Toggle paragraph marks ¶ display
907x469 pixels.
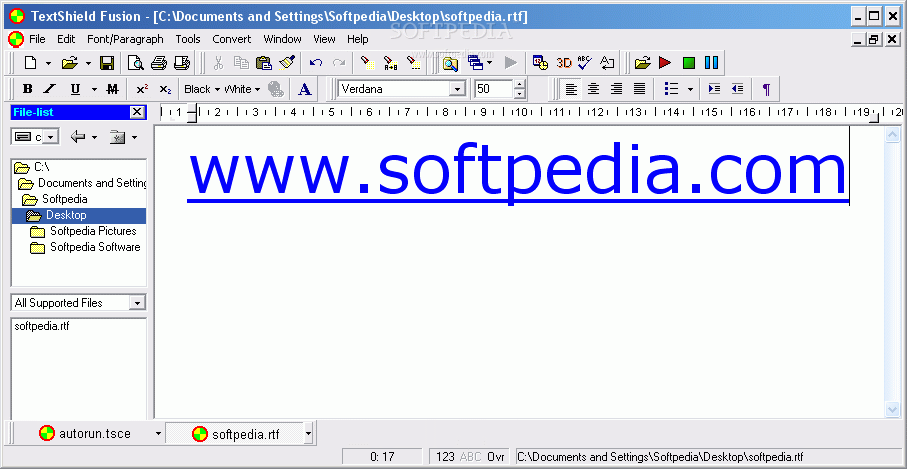[x=766, y=89]
